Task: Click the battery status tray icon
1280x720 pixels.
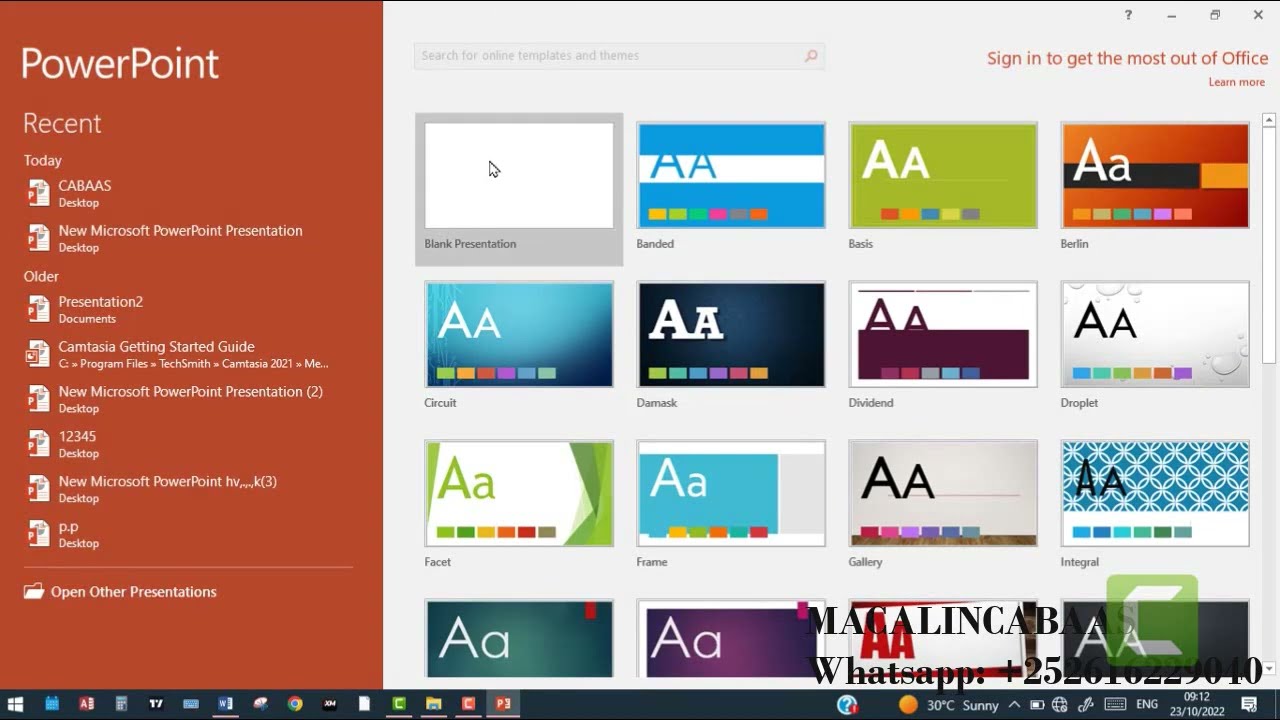Action: (1037, 705)
